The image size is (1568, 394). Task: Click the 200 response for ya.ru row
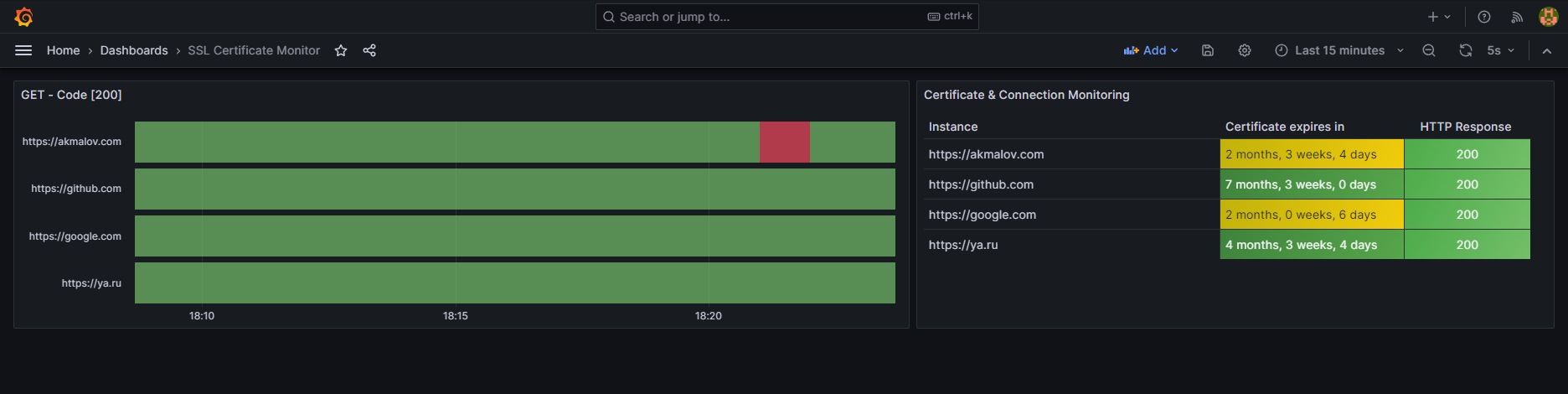1467,245
